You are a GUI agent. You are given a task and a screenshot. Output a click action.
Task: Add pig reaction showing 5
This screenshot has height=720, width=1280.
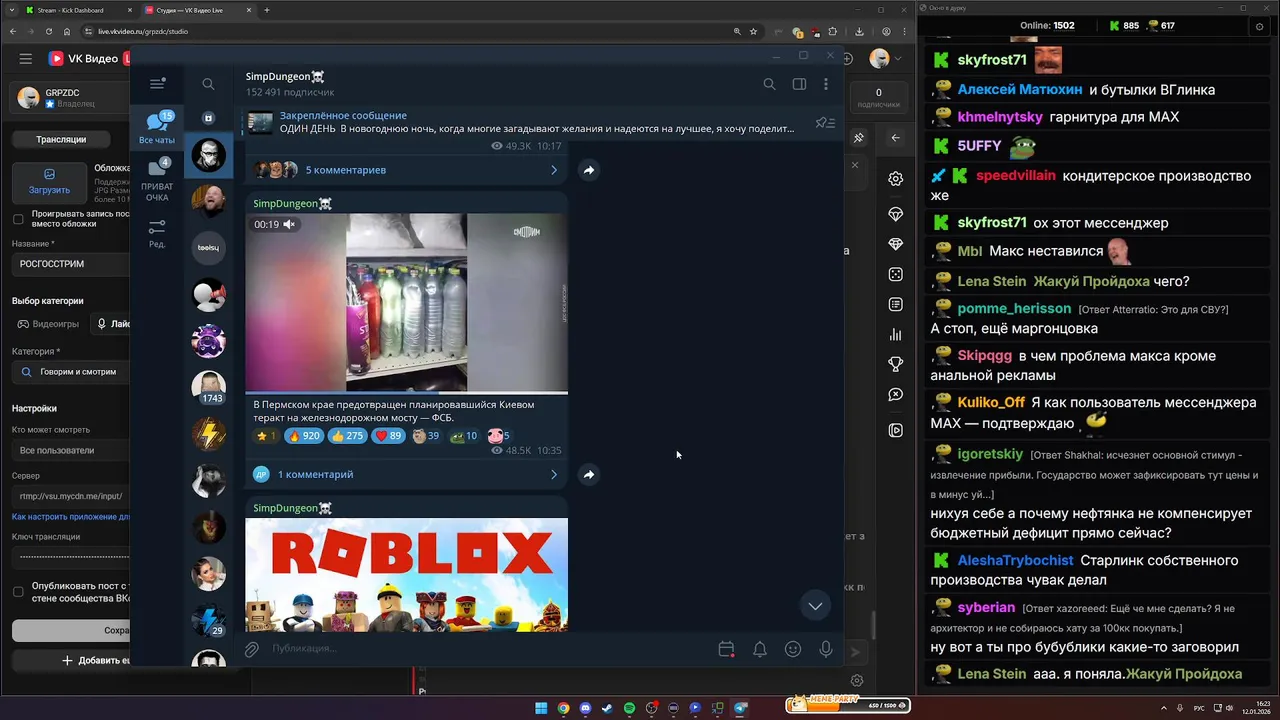[x=499, y=436]
